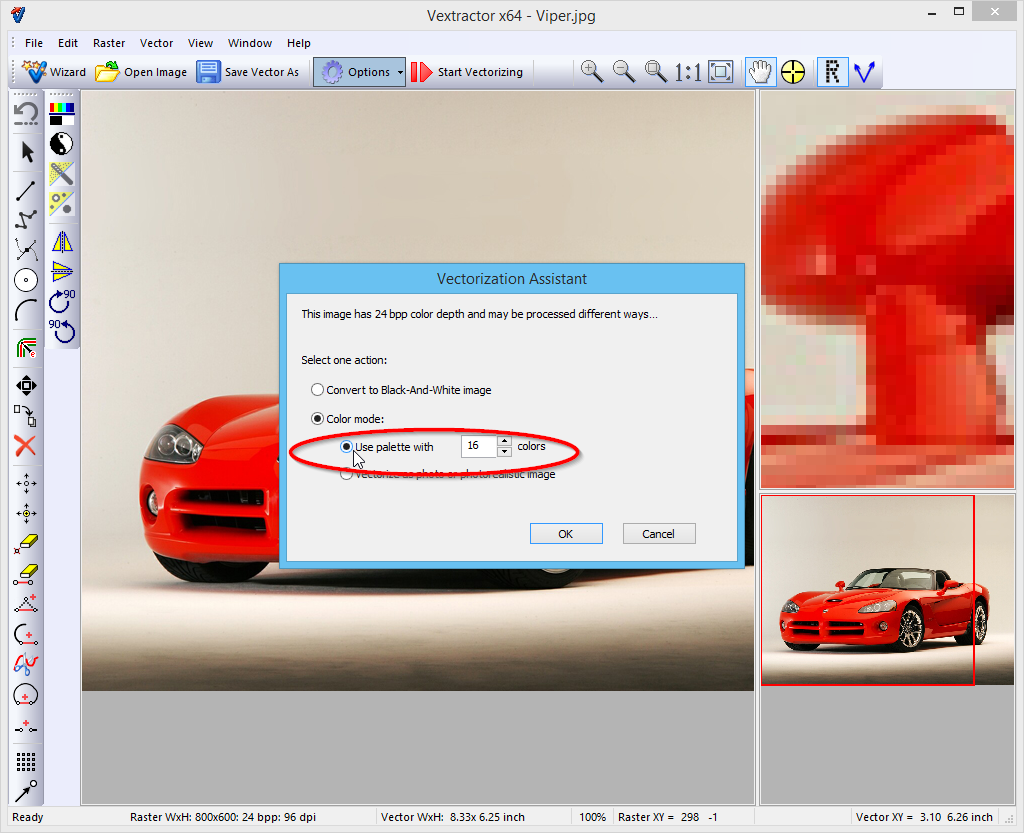
Task: Select the circle drawing tool
Action: [26, 280]
